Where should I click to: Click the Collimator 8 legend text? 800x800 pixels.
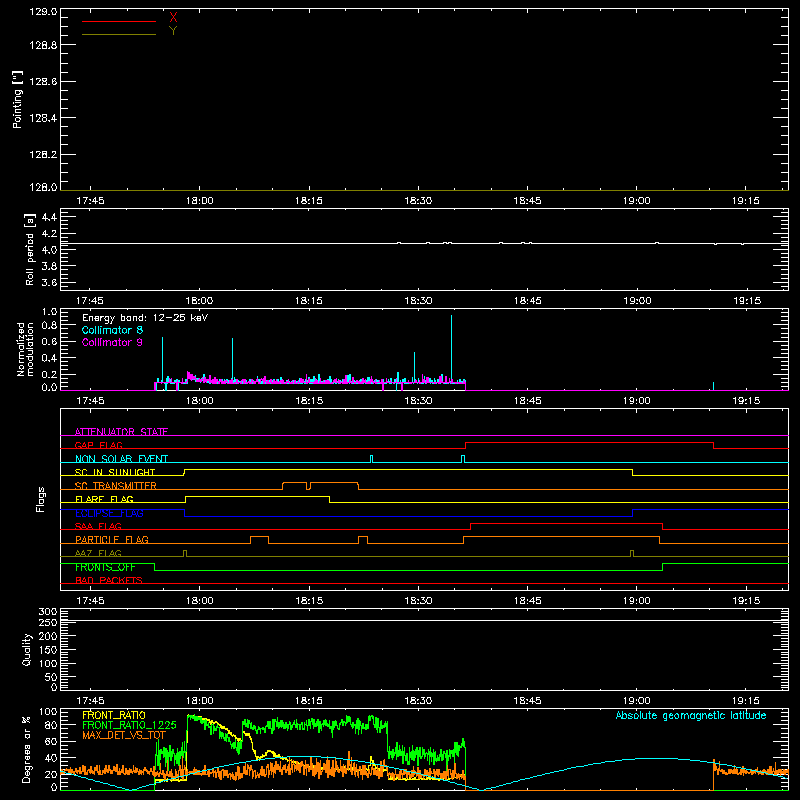click(112, 330)
